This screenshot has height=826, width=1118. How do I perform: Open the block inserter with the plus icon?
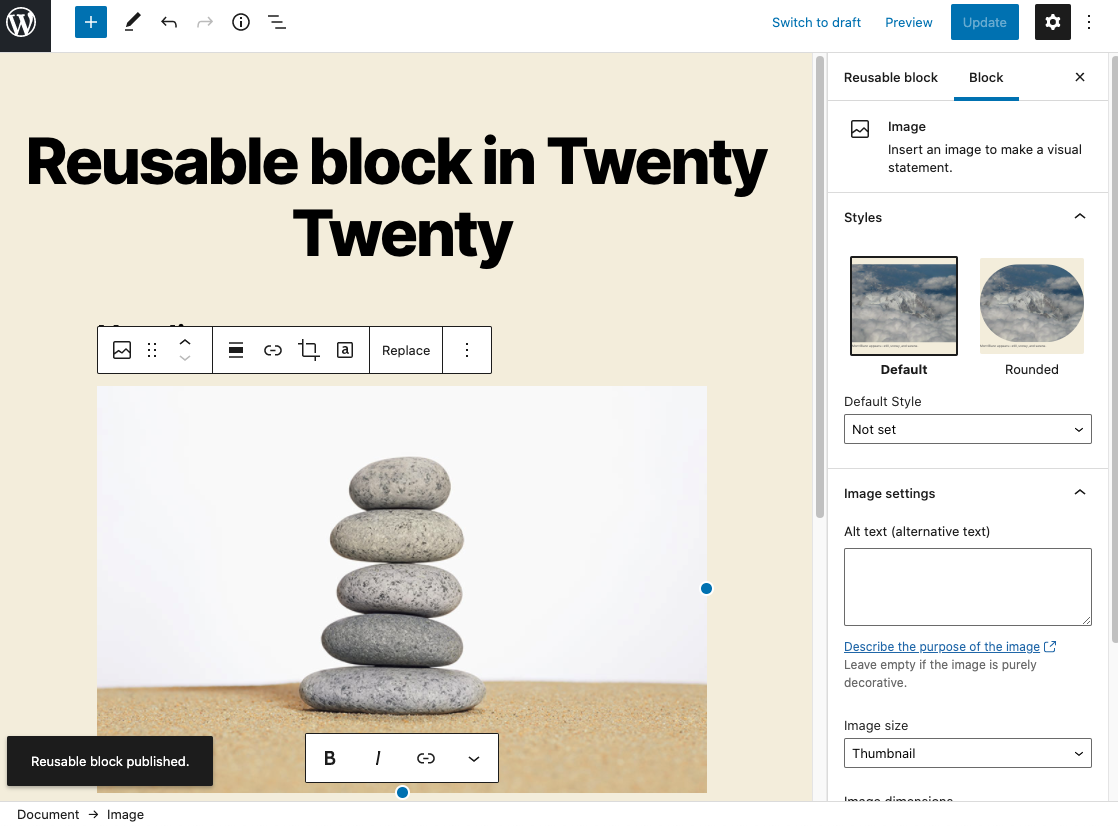coord(91,21)
